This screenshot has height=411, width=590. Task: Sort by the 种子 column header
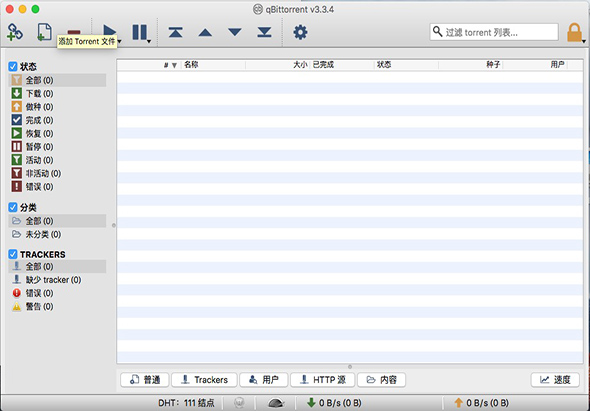pos(471,65)
